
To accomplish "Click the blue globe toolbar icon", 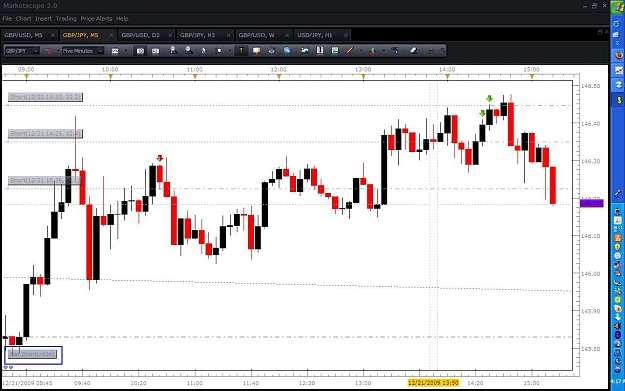I will pos(287,51).
